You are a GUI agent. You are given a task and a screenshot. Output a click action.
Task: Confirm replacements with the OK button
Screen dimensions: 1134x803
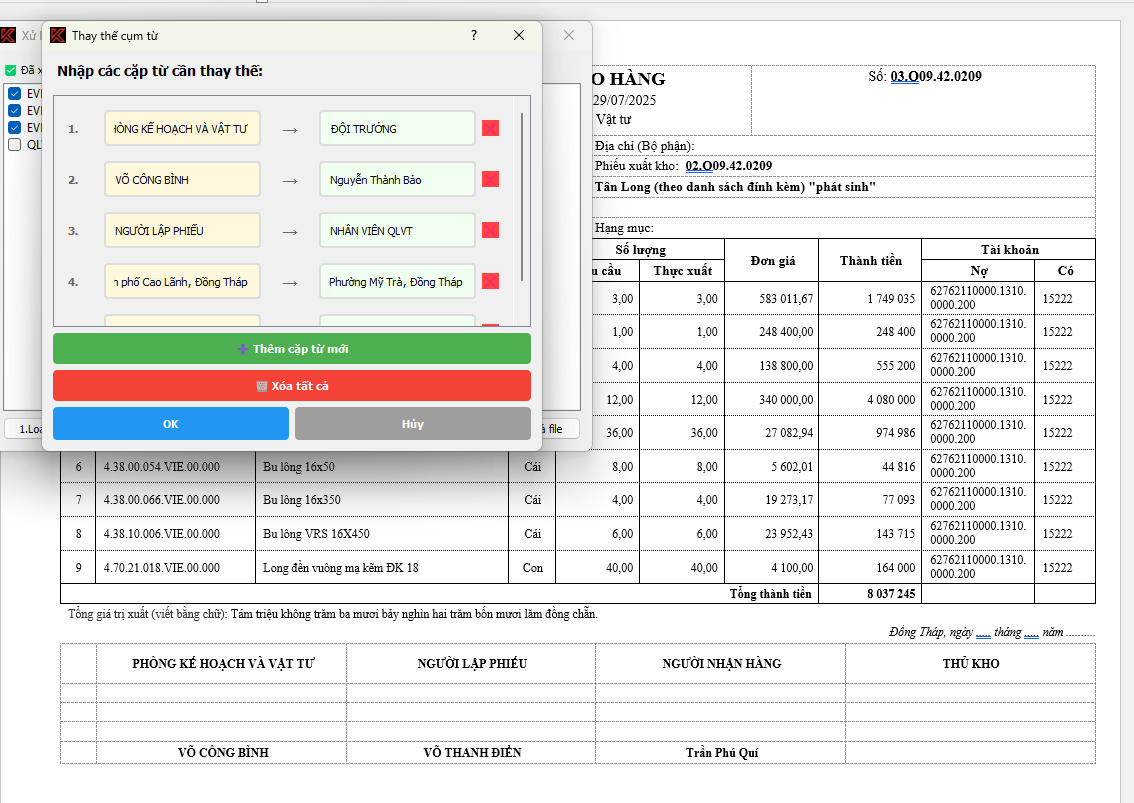pyautogui.click(x=170, y=424)
